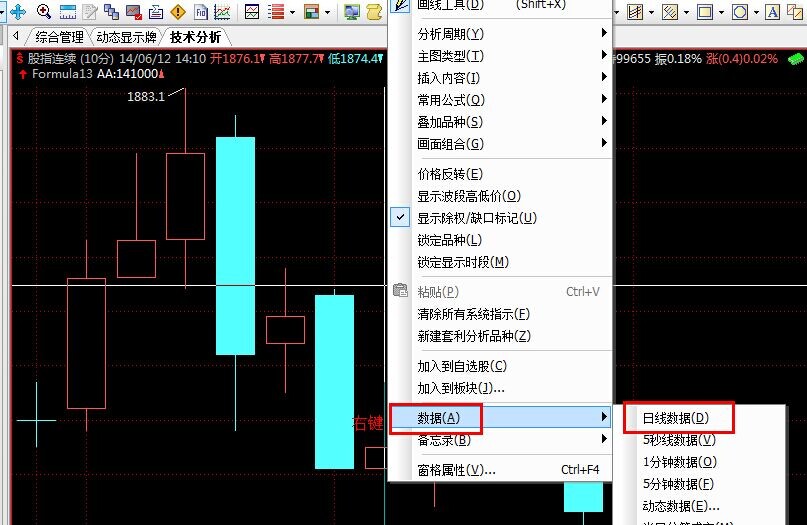This screenshot has width=807, height=525.
Task: Open the sigma formula sheet icon
Action: pyautogui.click(x=156, y=11)
